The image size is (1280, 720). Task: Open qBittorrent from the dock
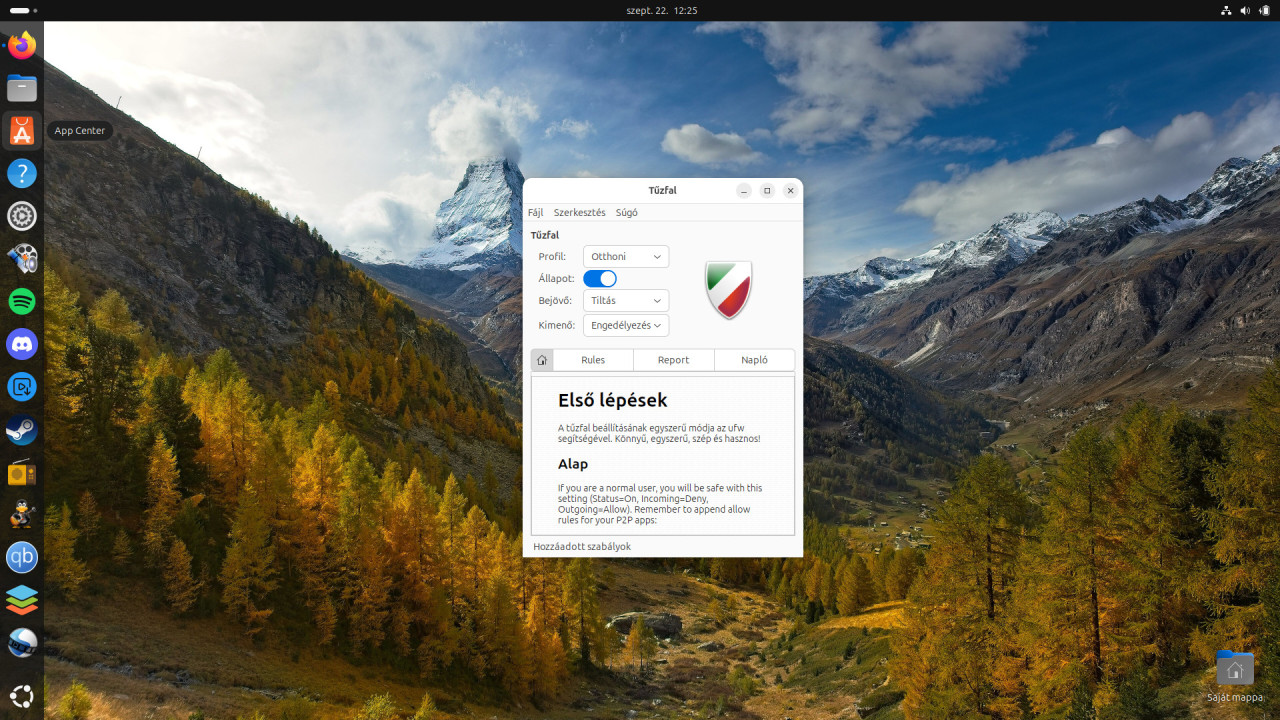22,557
